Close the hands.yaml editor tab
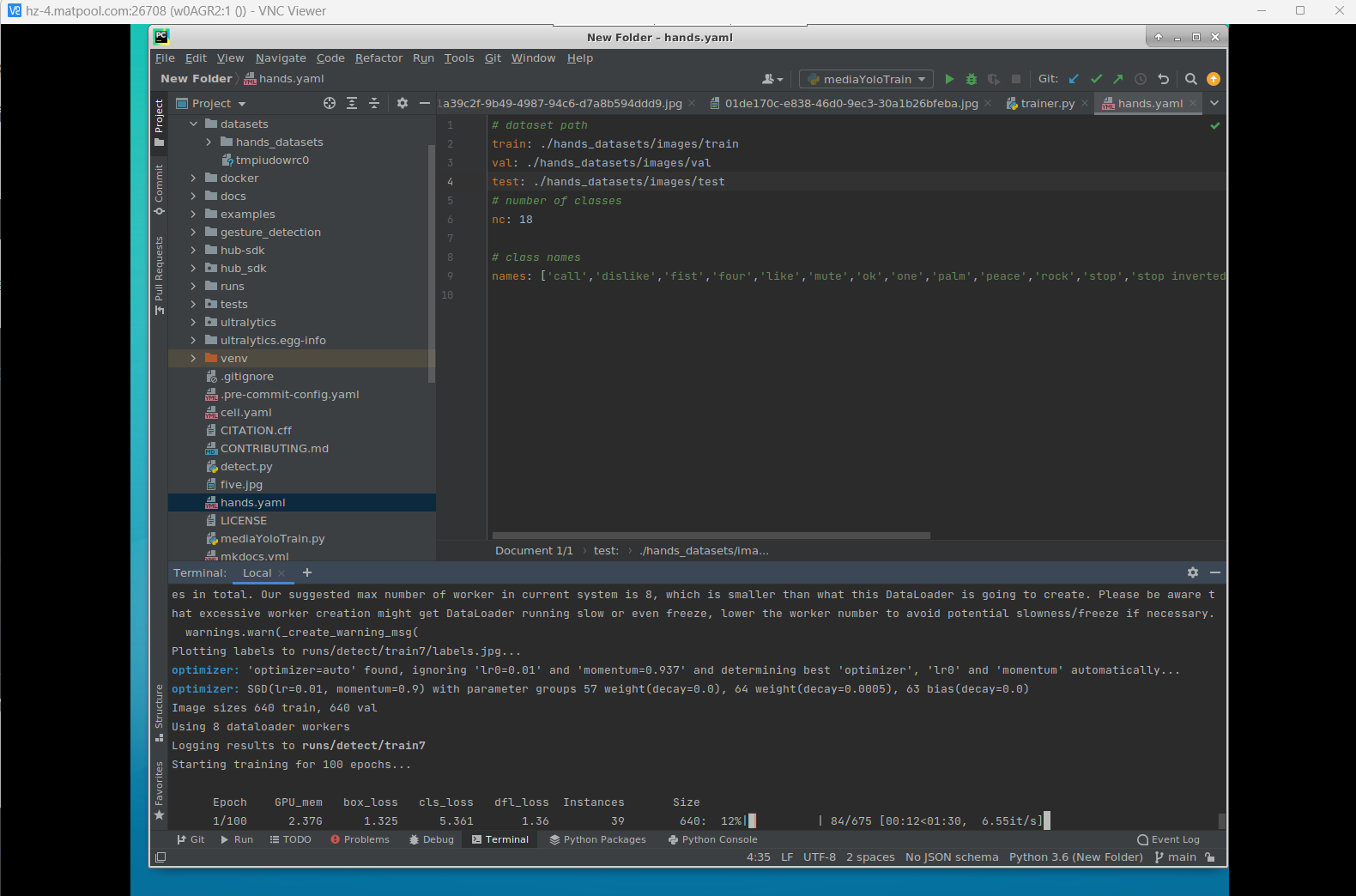This screenshot has width=1356, height=896. tap(1193, 103)
